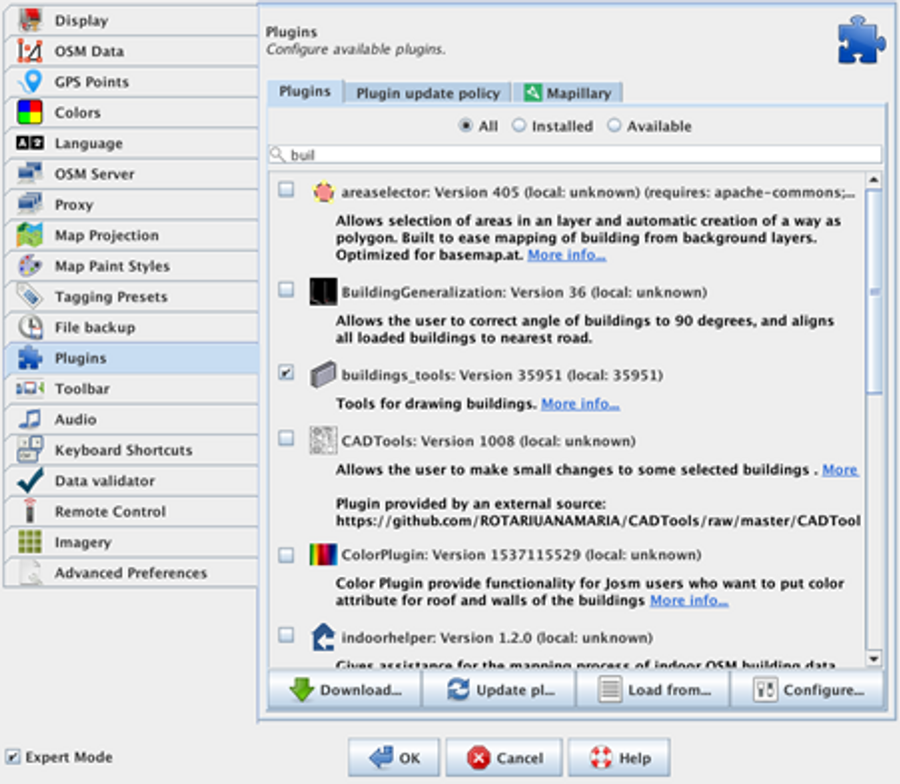This screenshot has height=784, width=900.
Task: Select Audio music note icon
Action: tap(30, 419)
